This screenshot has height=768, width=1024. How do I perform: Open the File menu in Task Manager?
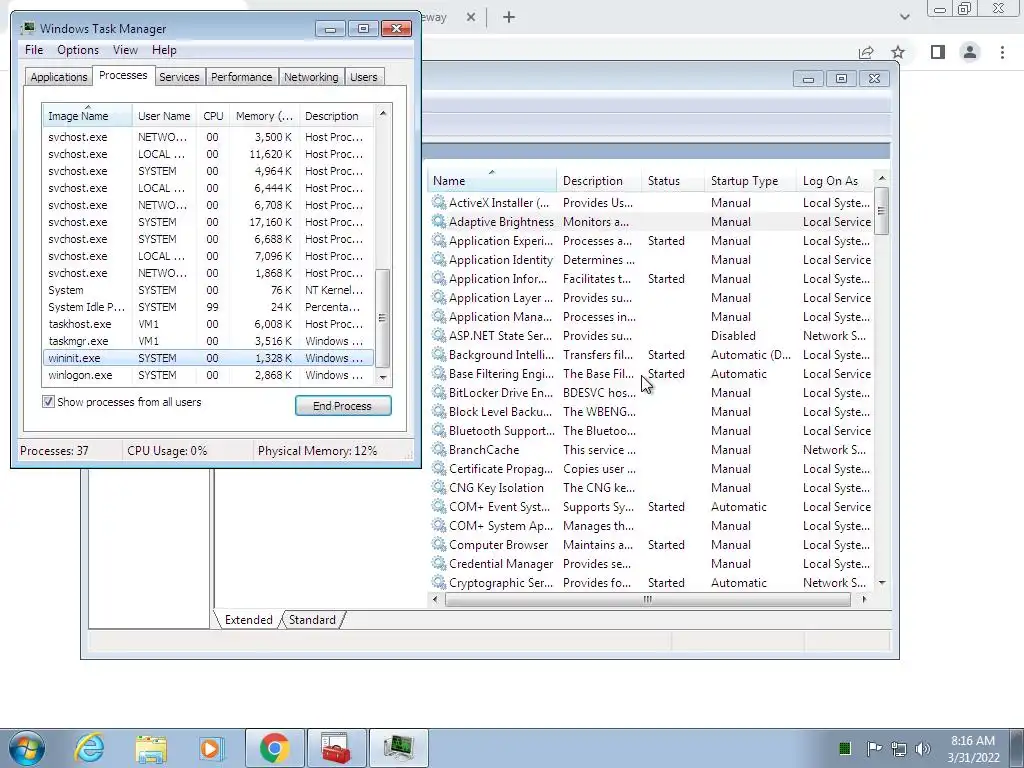point(34,50)
